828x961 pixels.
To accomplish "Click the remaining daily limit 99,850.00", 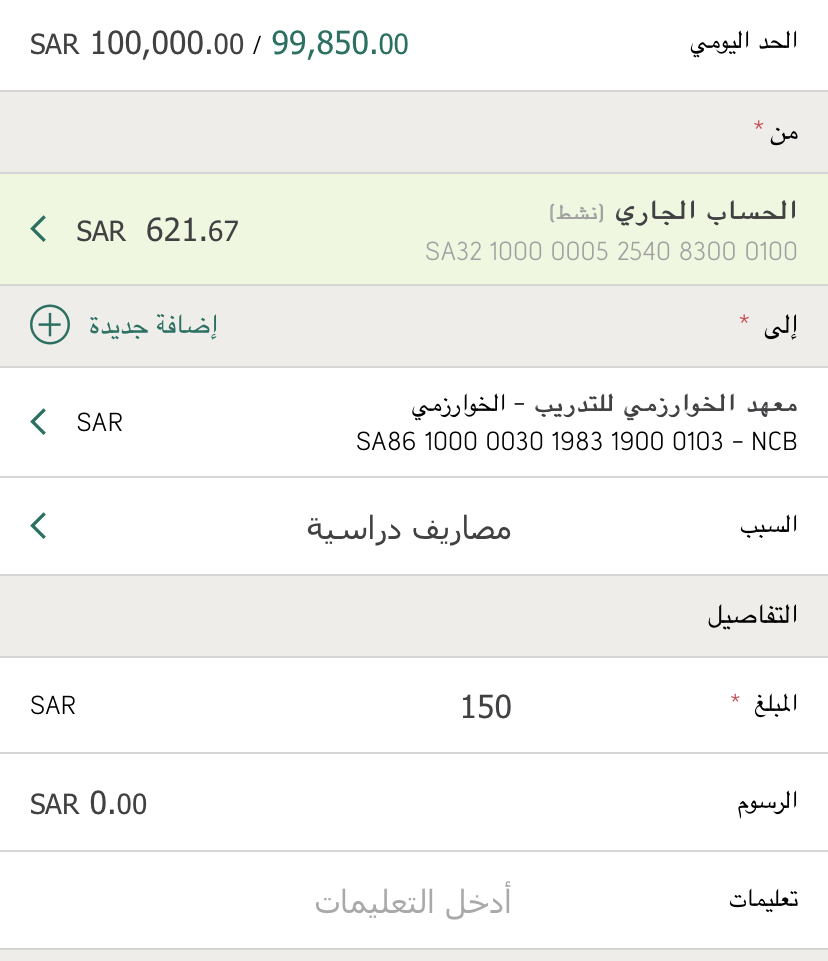I will (340, 44).
